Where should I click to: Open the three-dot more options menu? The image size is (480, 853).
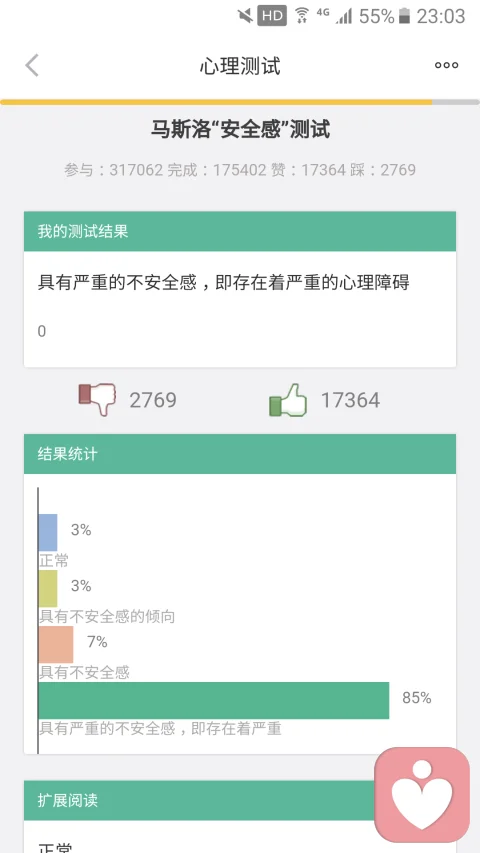(x=446, y=65)
